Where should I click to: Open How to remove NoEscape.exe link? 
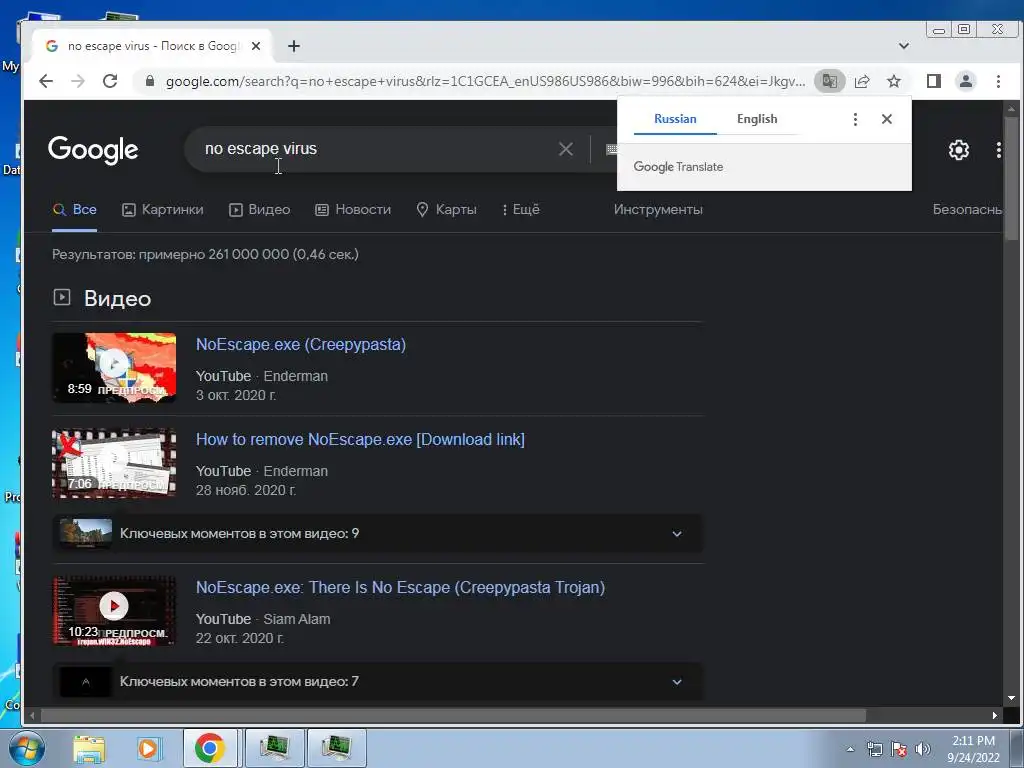pyautogui.click(x=360, y=440)
